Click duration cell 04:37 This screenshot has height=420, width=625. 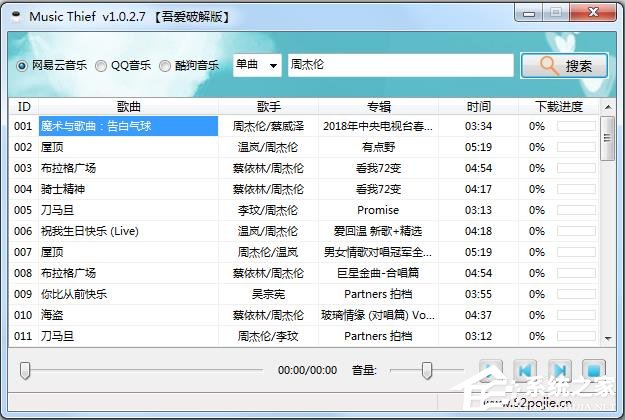478,315
